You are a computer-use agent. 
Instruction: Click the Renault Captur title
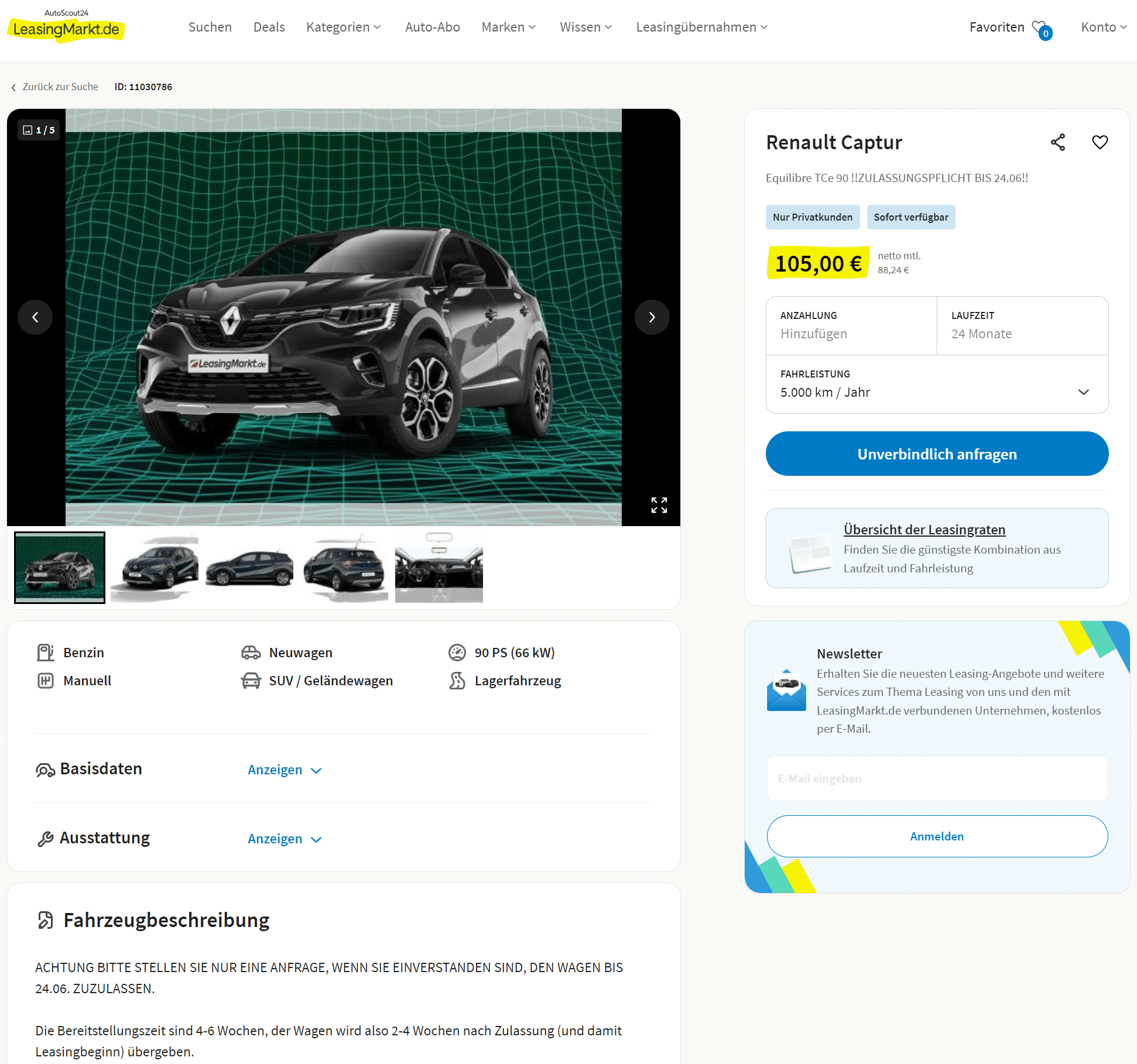tap(834, 142)
